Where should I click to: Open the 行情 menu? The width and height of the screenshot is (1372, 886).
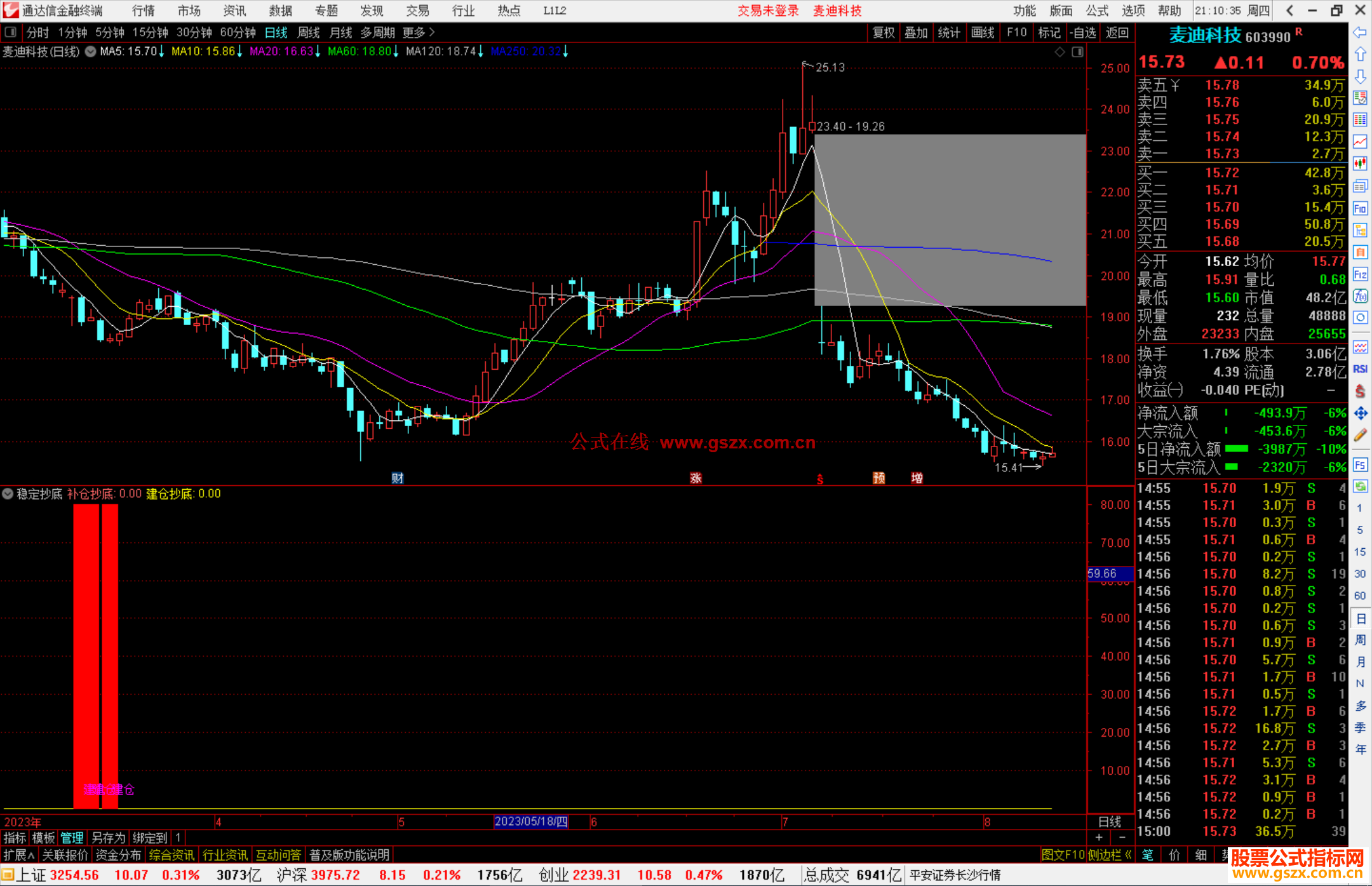[x=143, y=11]
